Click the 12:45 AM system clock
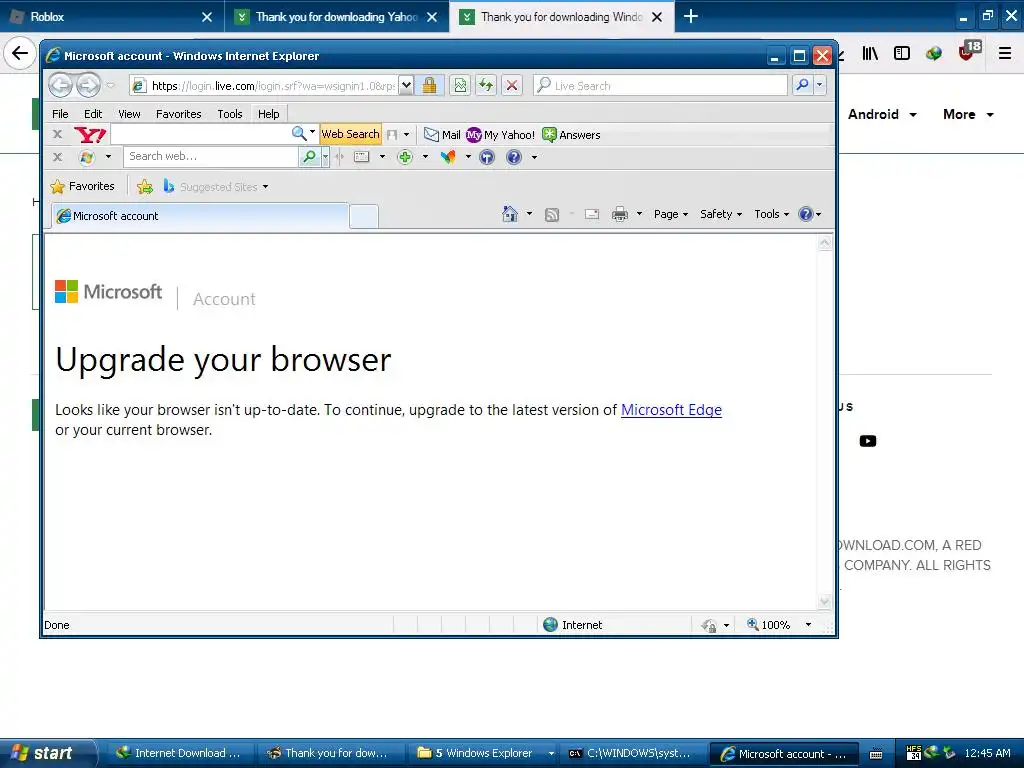This screenshot has height=768, width=1024. point(987,753)
